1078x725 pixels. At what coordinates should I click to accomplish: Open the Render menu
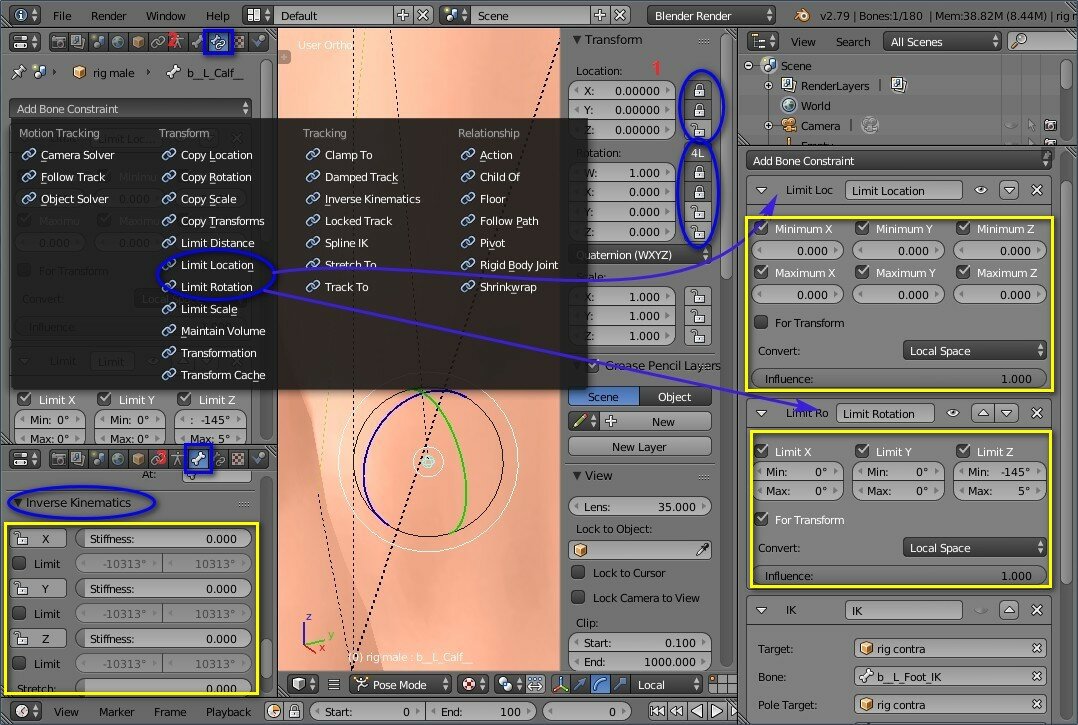pyautogui.click(x=109, y=15)
